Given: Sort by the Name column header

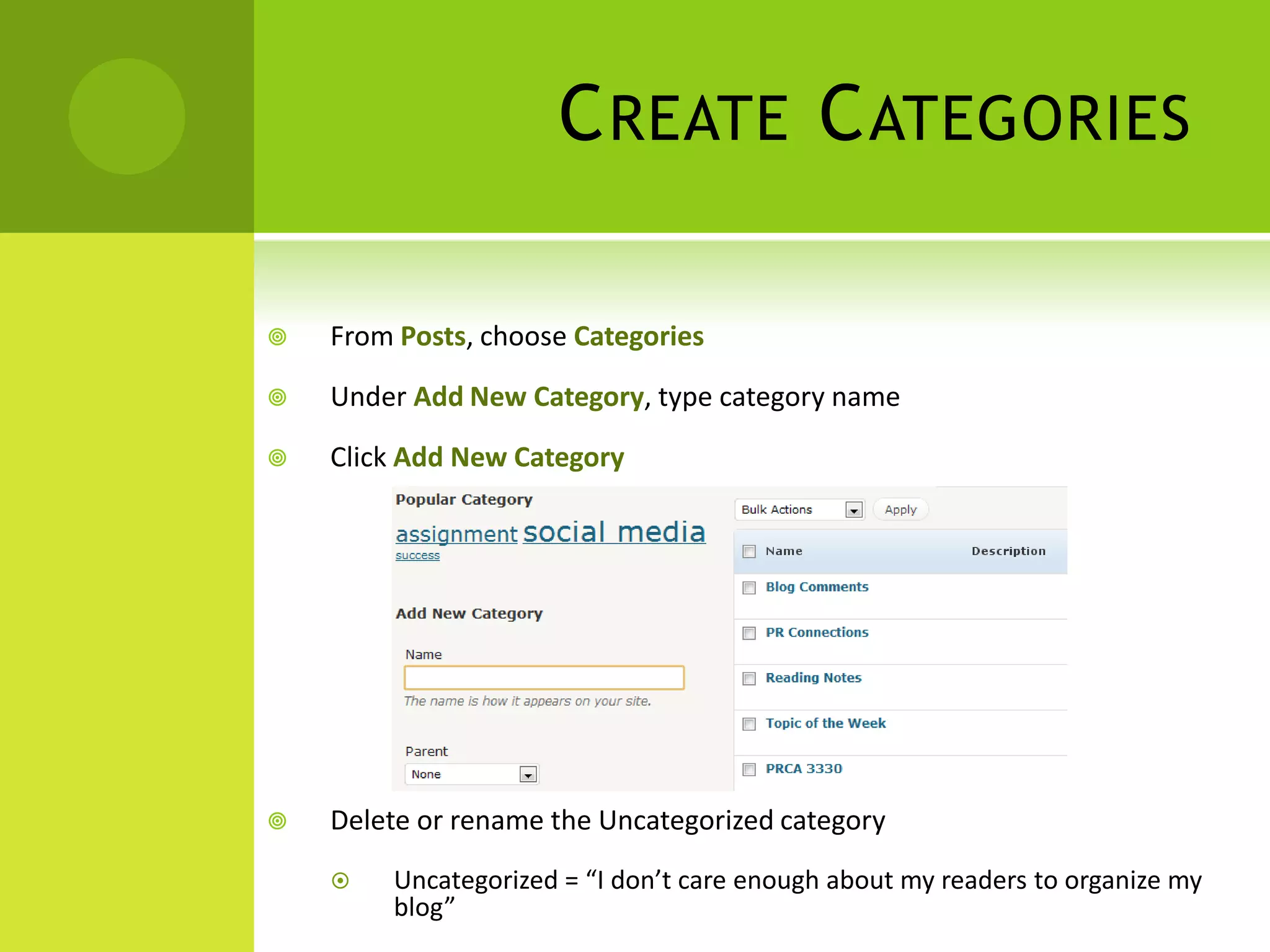Looking at the screenshot, I should click(784, 551).
